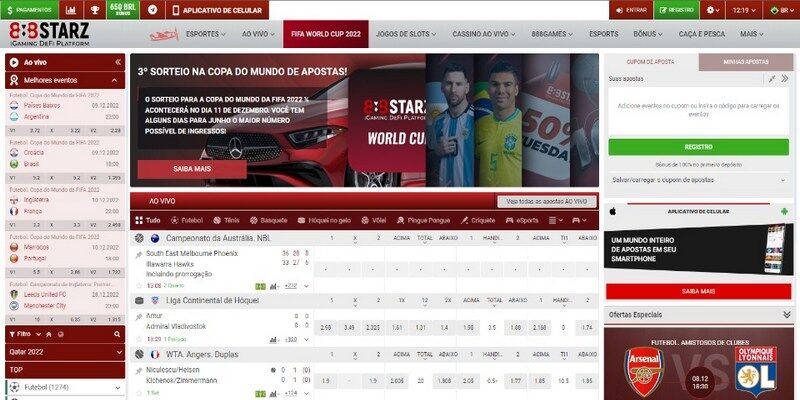Expand Salvar/carregar o cupom de apostas
This screenshot has height=400, width=800.
click(x=698, y=180)
